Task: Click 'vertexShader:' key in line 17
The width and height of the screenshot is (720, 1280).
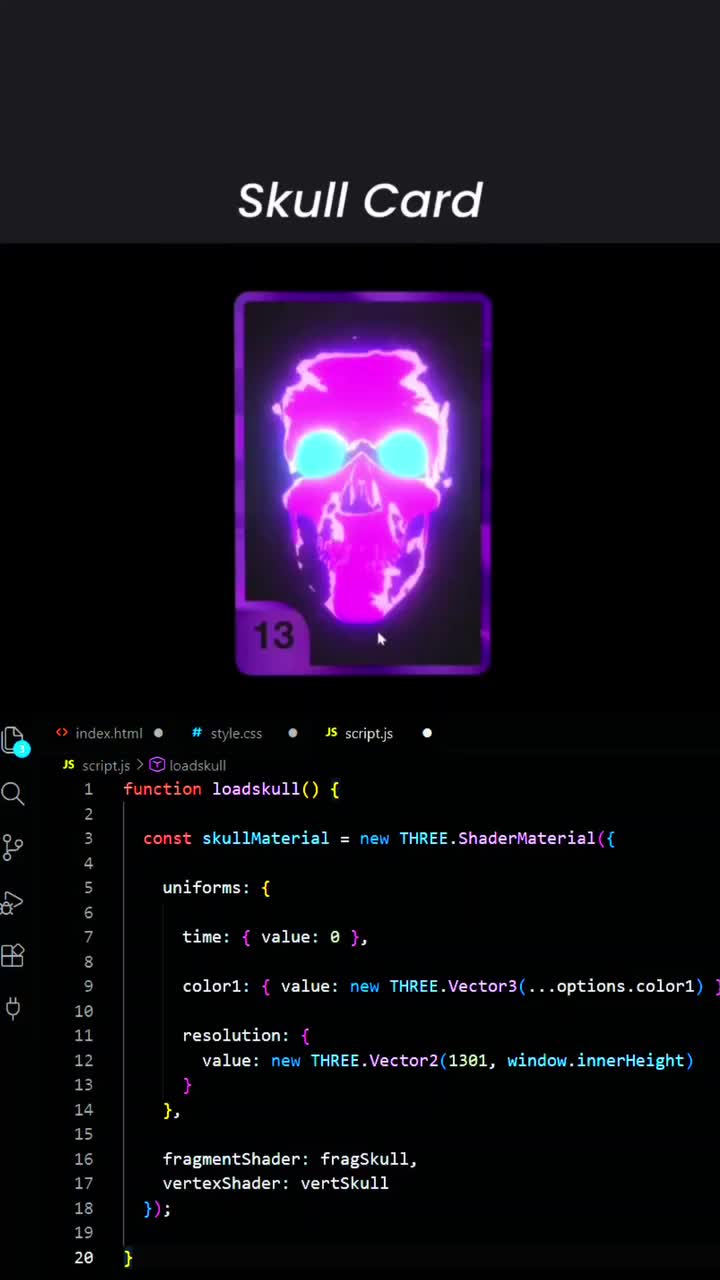Action: point(227,1183)
